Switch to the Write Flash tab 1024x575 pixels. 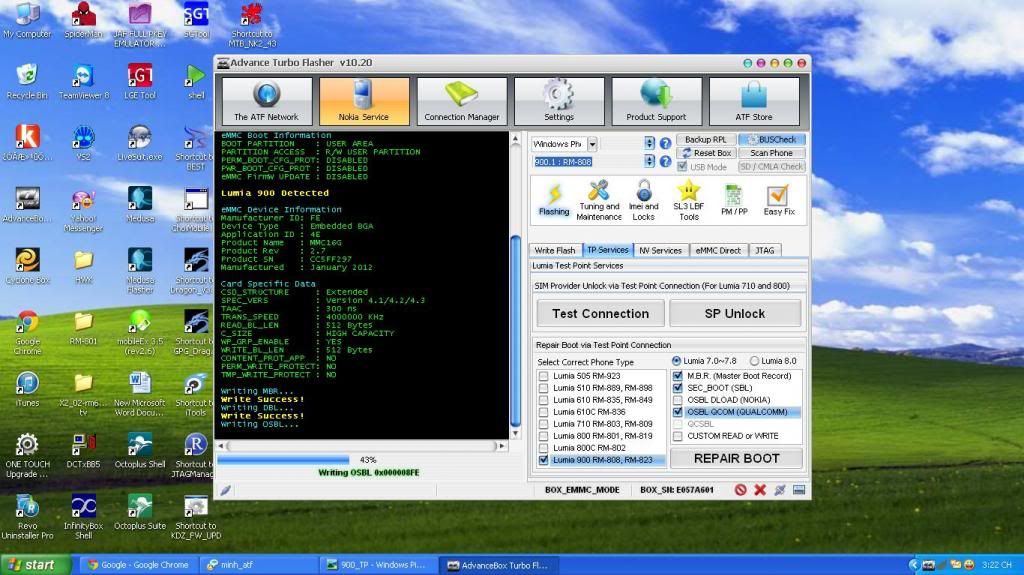click(554, 250)
